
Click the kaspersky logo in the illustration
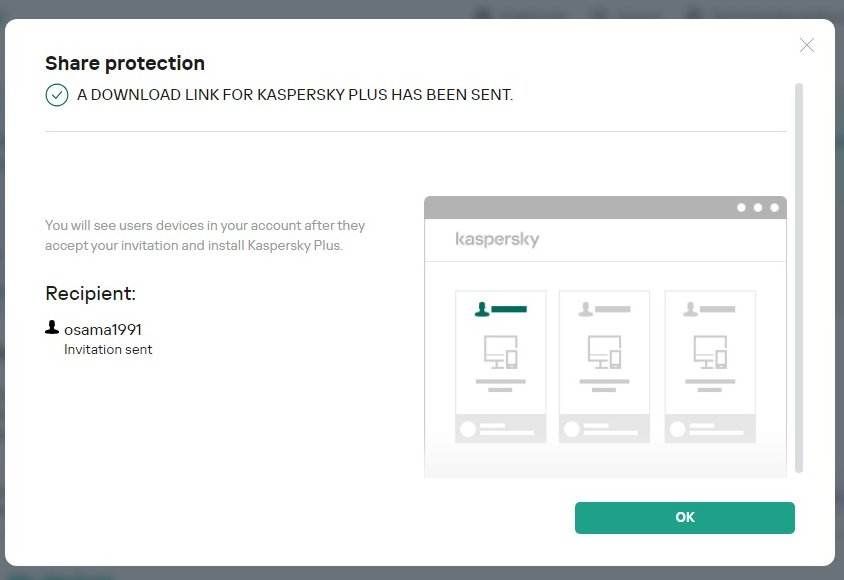[x=497, y=240]
